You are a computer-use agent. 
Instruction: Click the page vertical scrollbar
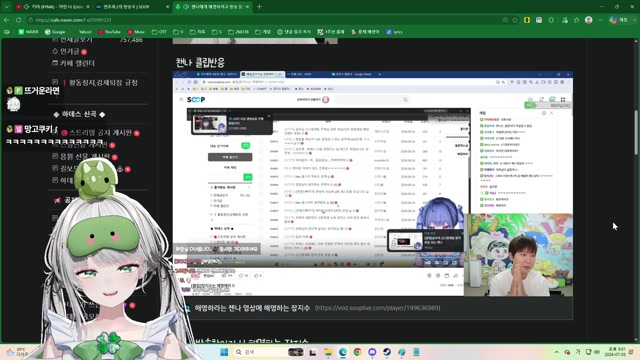coord(636,132)
